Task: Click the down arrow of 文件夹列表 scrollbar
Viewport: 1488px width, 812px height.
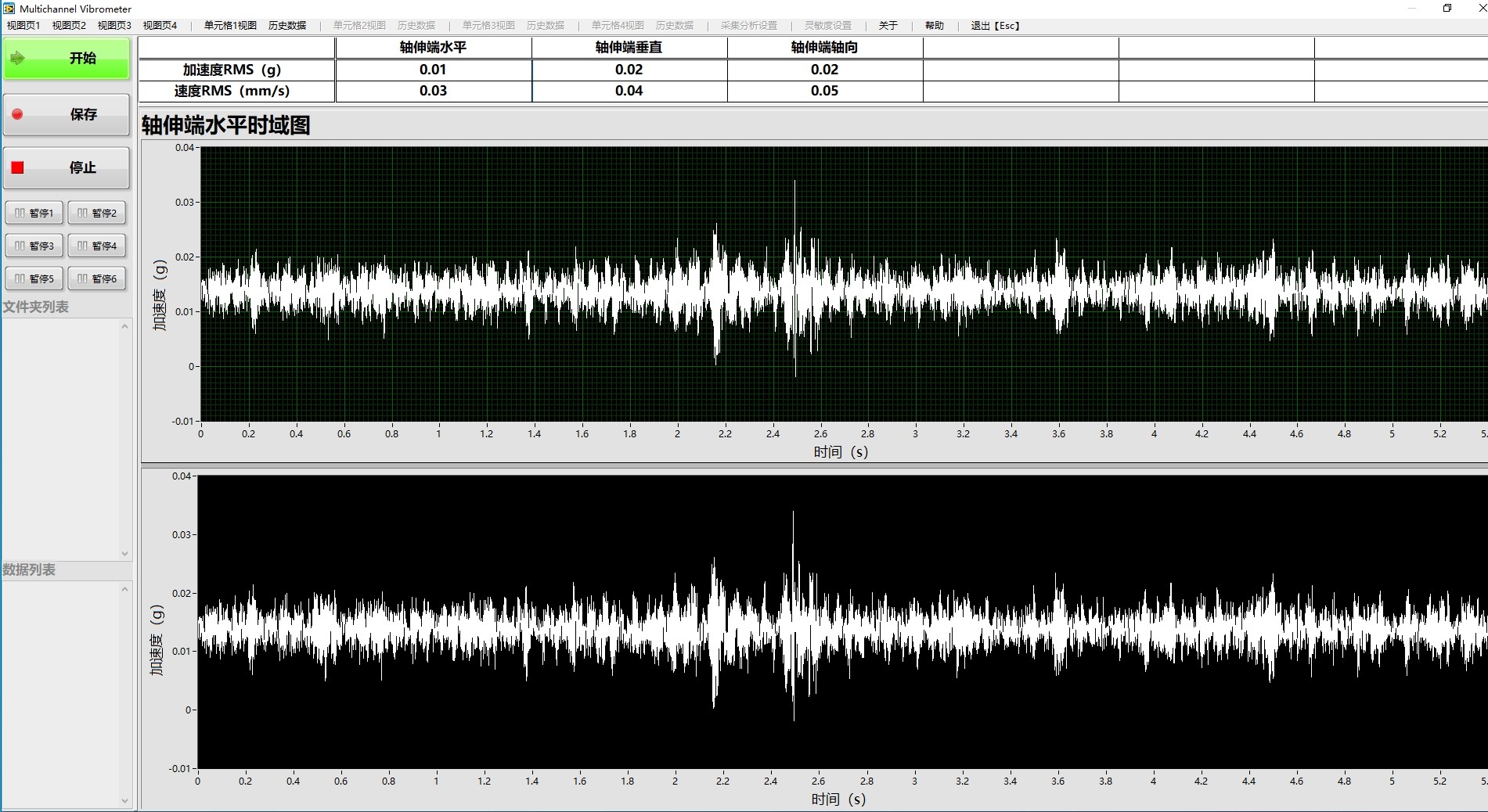Action: 124,553
